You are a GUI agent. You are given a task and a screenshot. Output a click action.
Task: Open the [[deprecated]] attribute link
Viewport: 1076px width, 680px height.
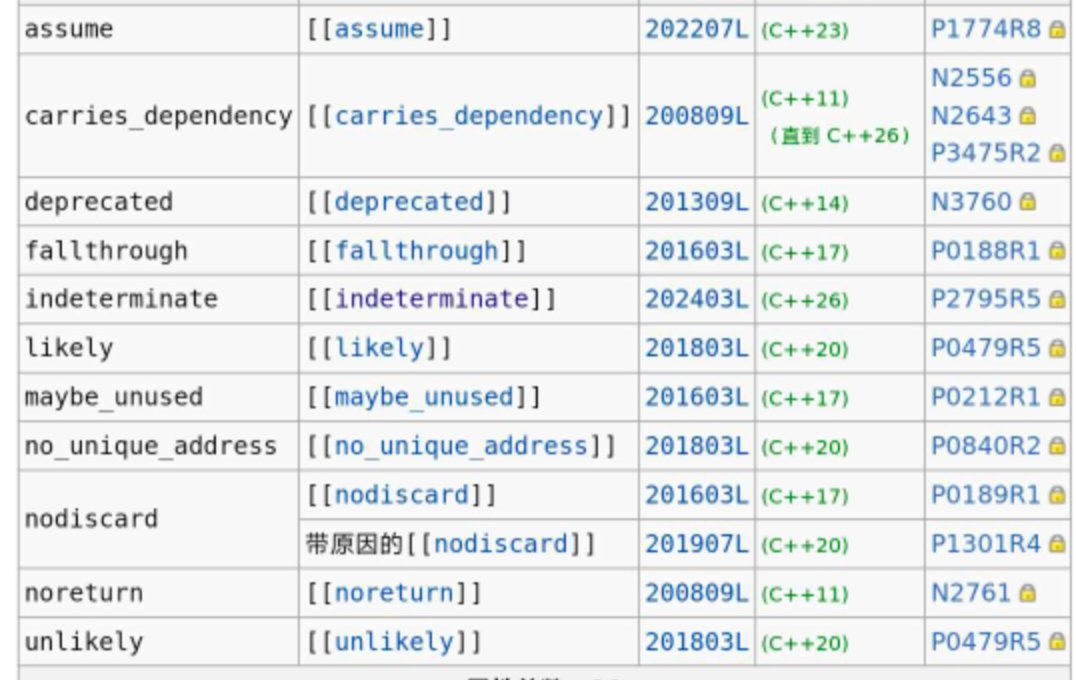(x=409, y=202)
